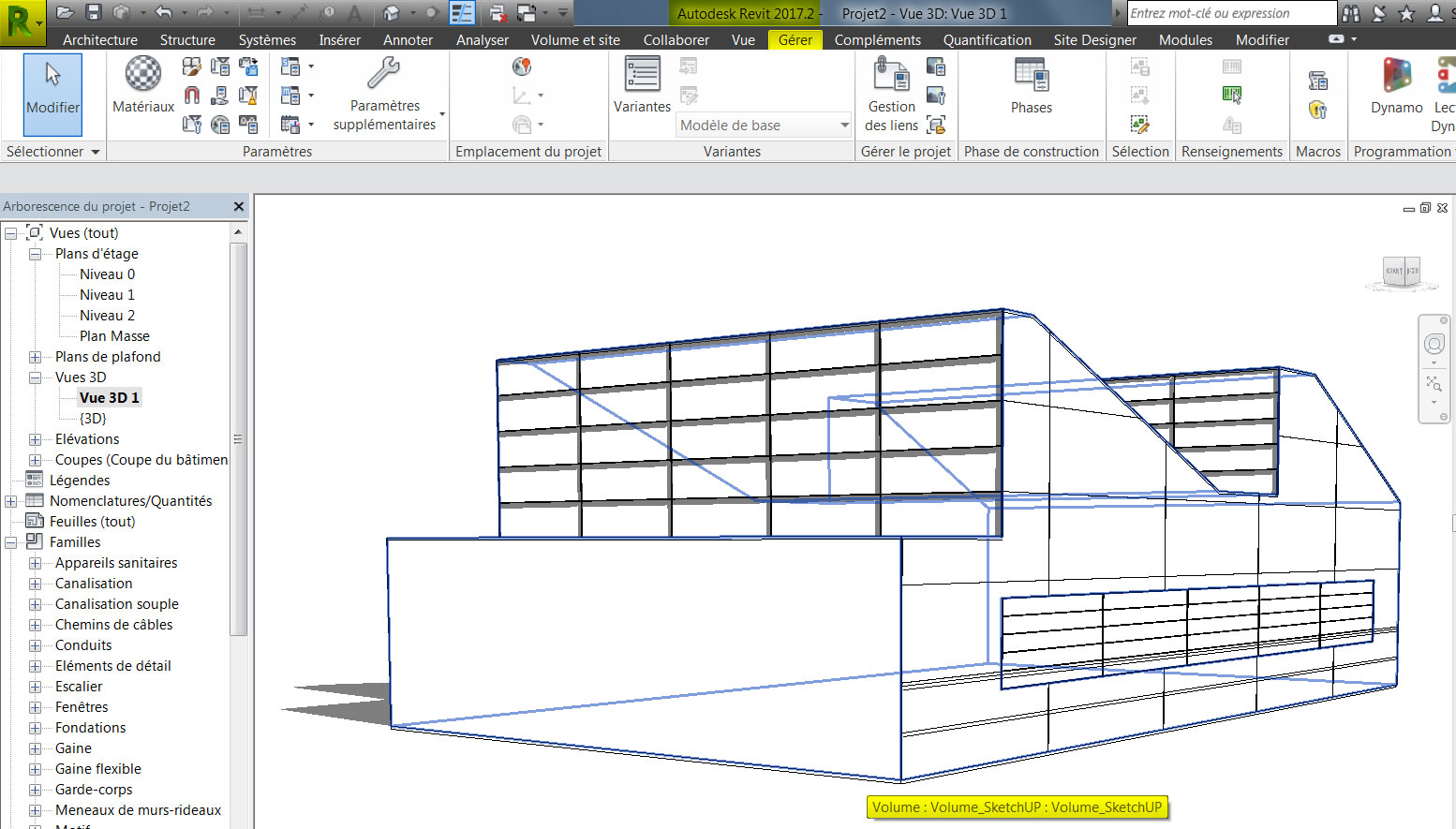Open the Matériaux editor
The width and height of the screenshot is (1456, 829).
coord(141,89)
